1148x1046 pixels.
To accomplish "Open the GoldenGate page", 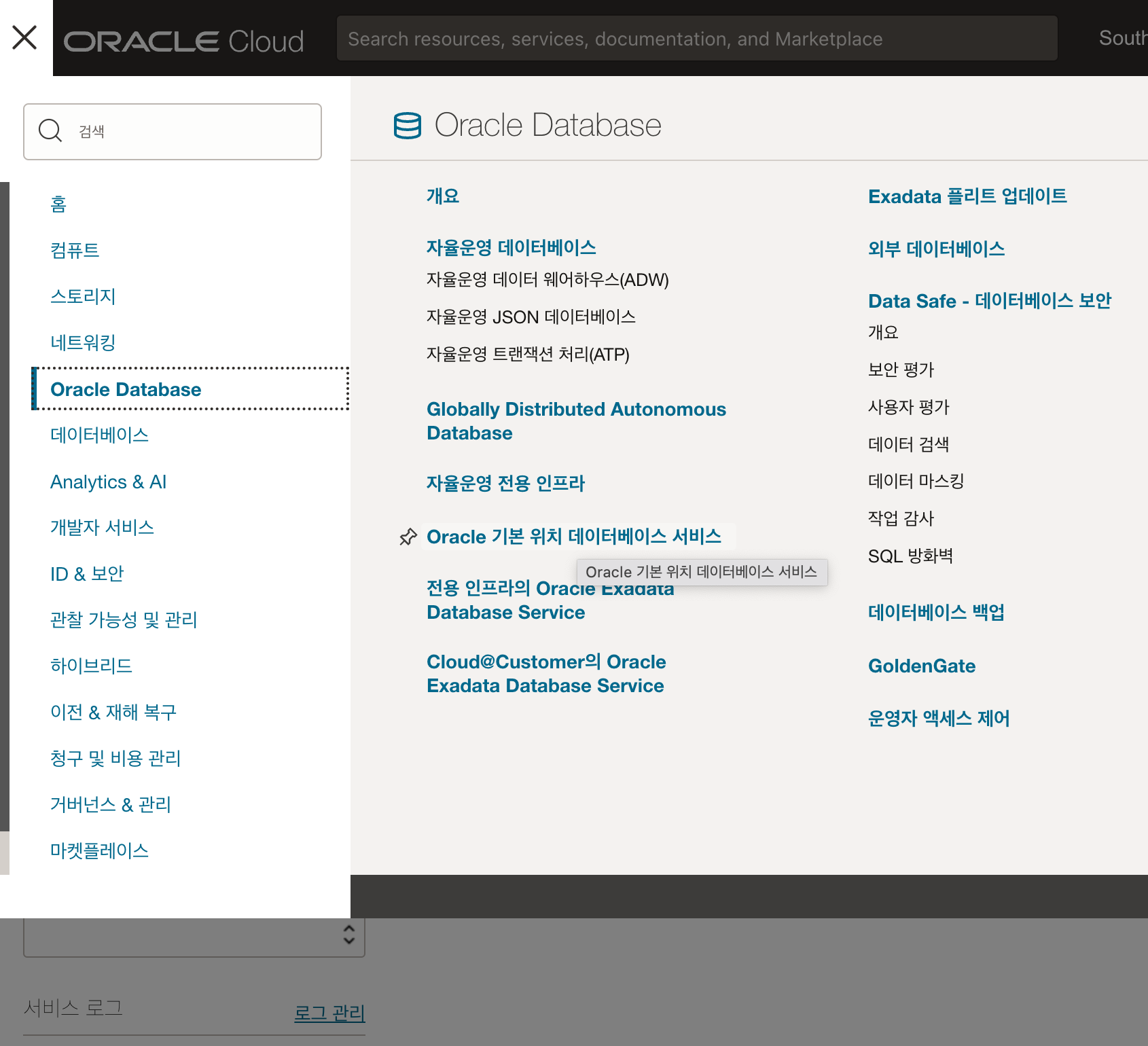I will coord(921,666).
